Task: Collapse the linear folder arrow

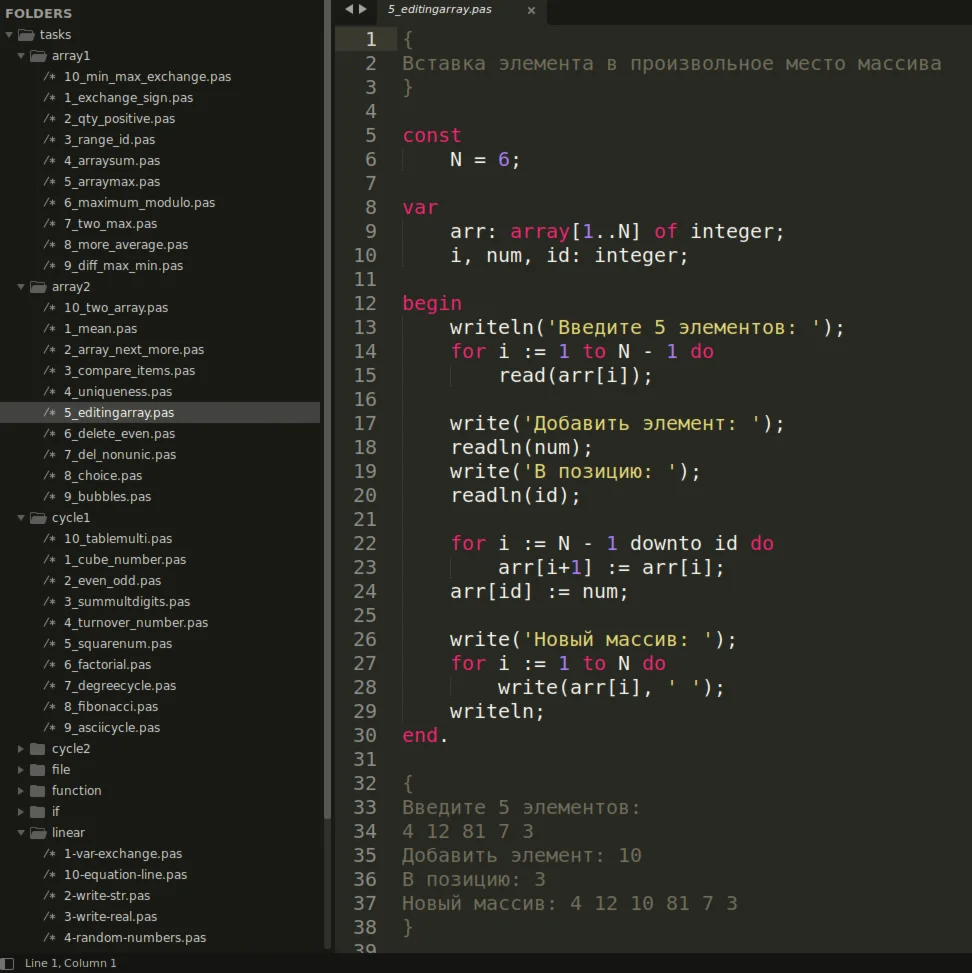Action: click(21, 833)
